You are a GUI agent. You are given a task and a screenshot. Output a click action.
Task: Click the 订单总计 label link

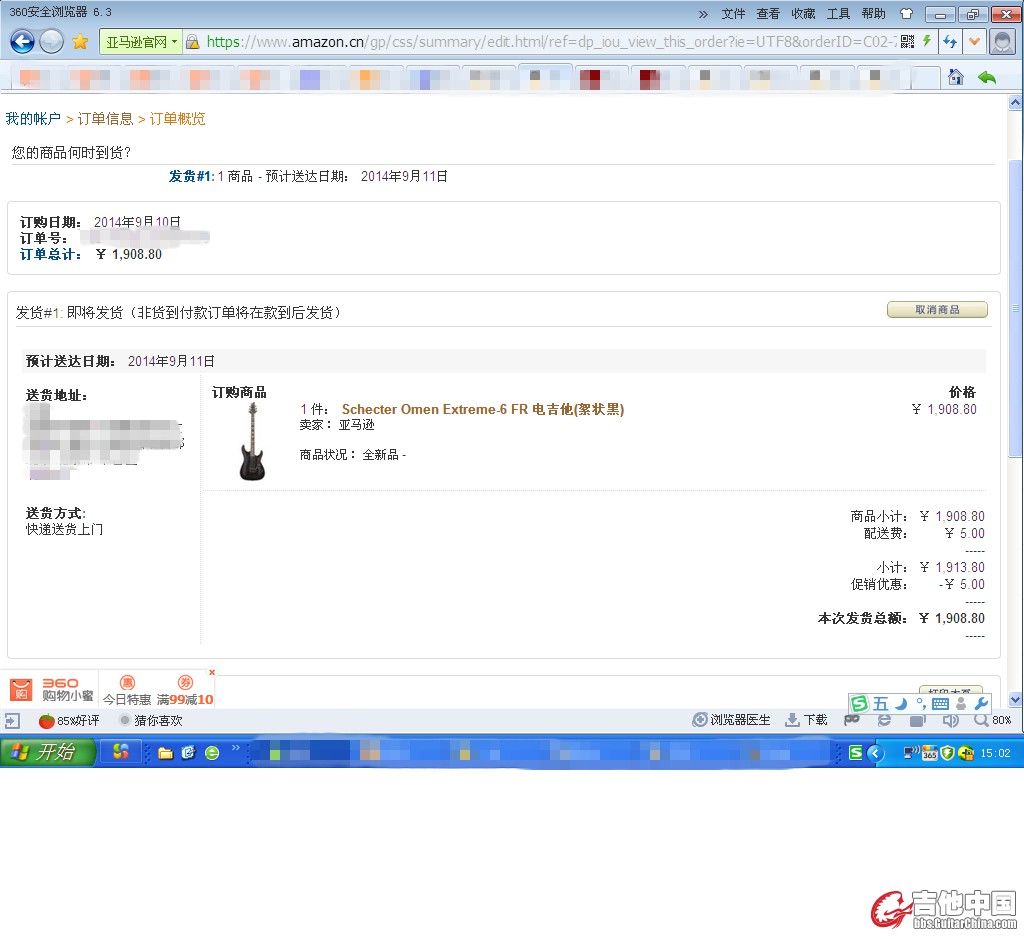tap(50, 255)
